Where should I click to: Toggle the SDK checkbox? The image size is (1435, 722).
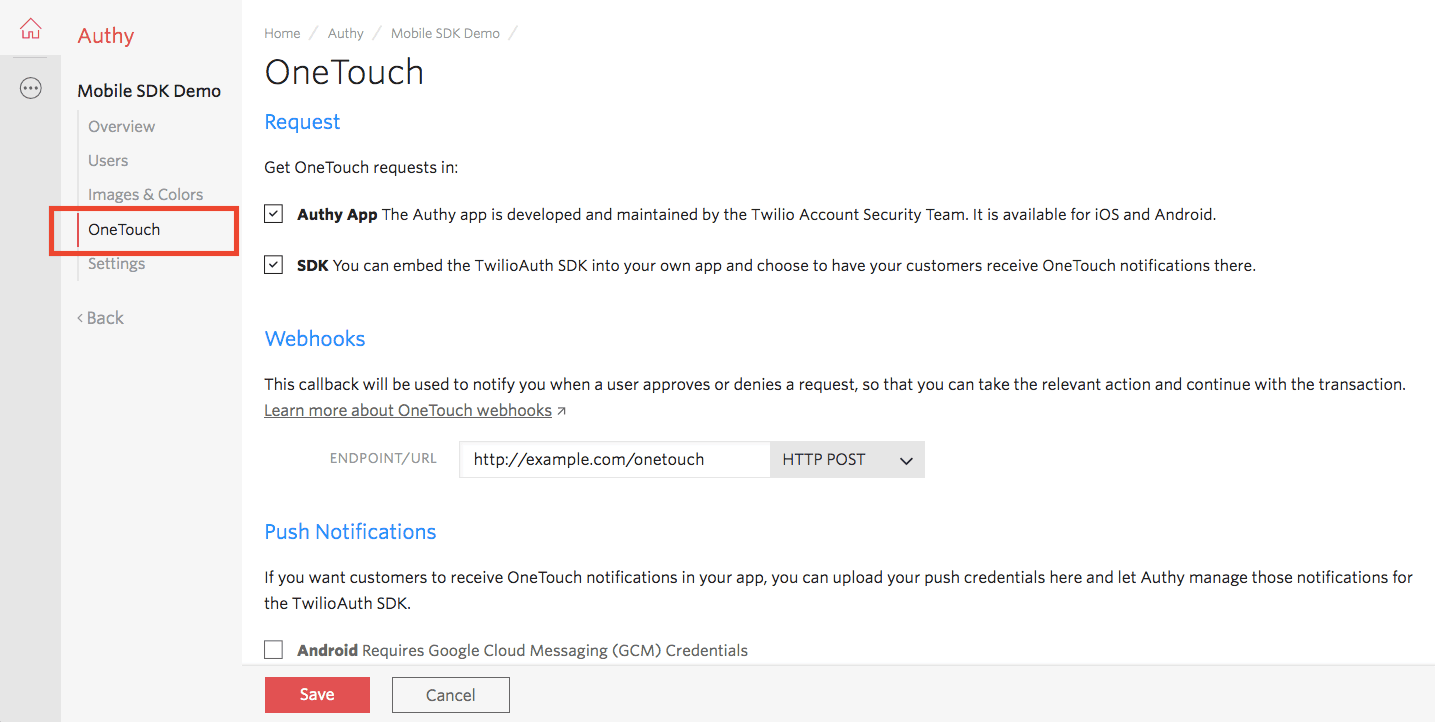pyautogui.click(x=274, y=265)
